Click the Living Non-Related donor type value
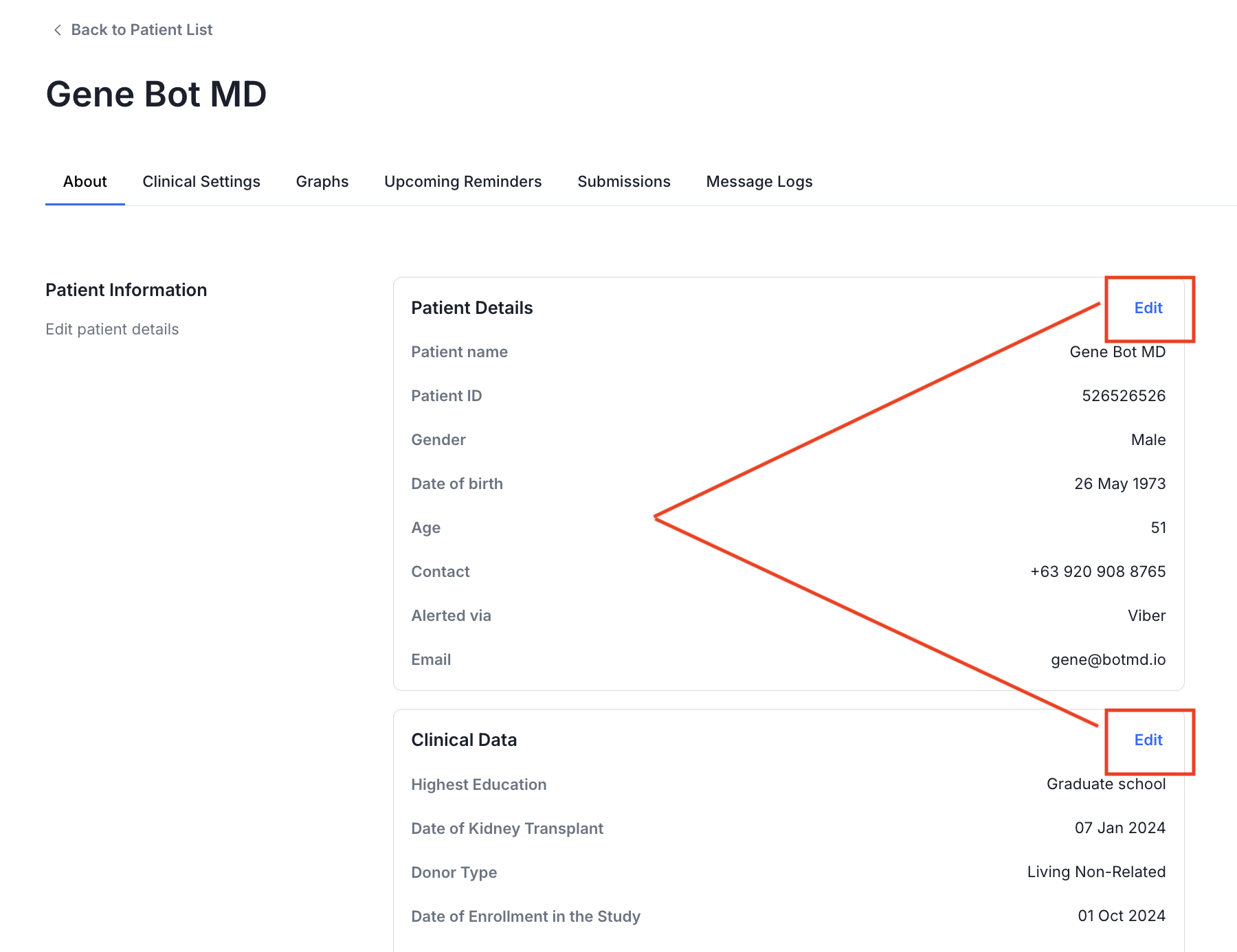The width and height of the screenshot is (1237, 952). click(1096, 872)
